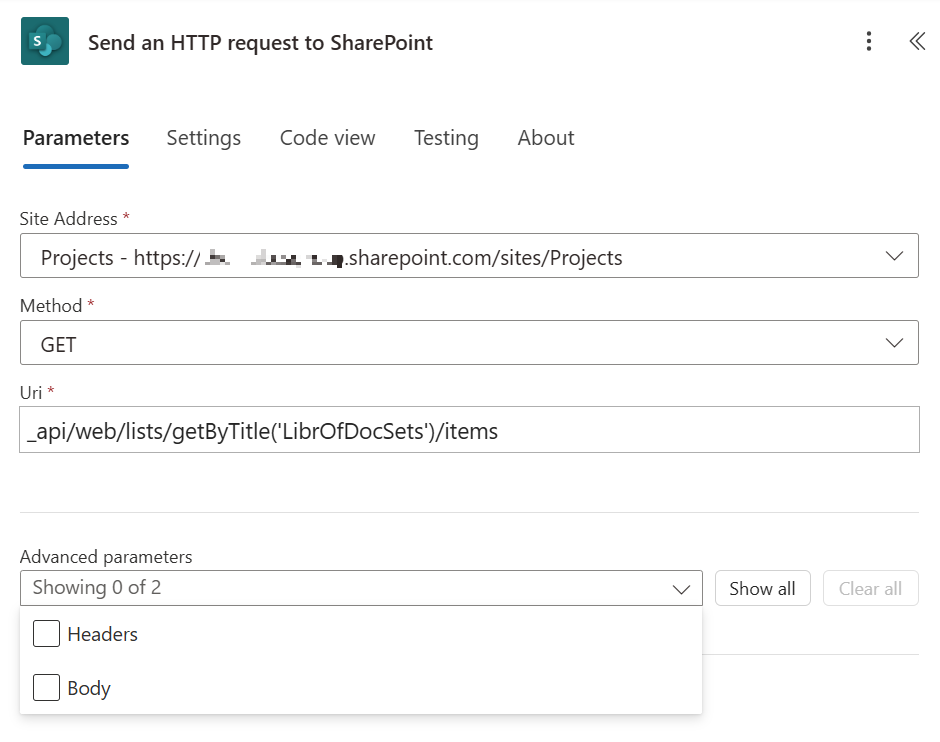This screenshot has height=742, width=940.
Task: Click the Showing 0 of 2 combo box
Action: point(300,588)
